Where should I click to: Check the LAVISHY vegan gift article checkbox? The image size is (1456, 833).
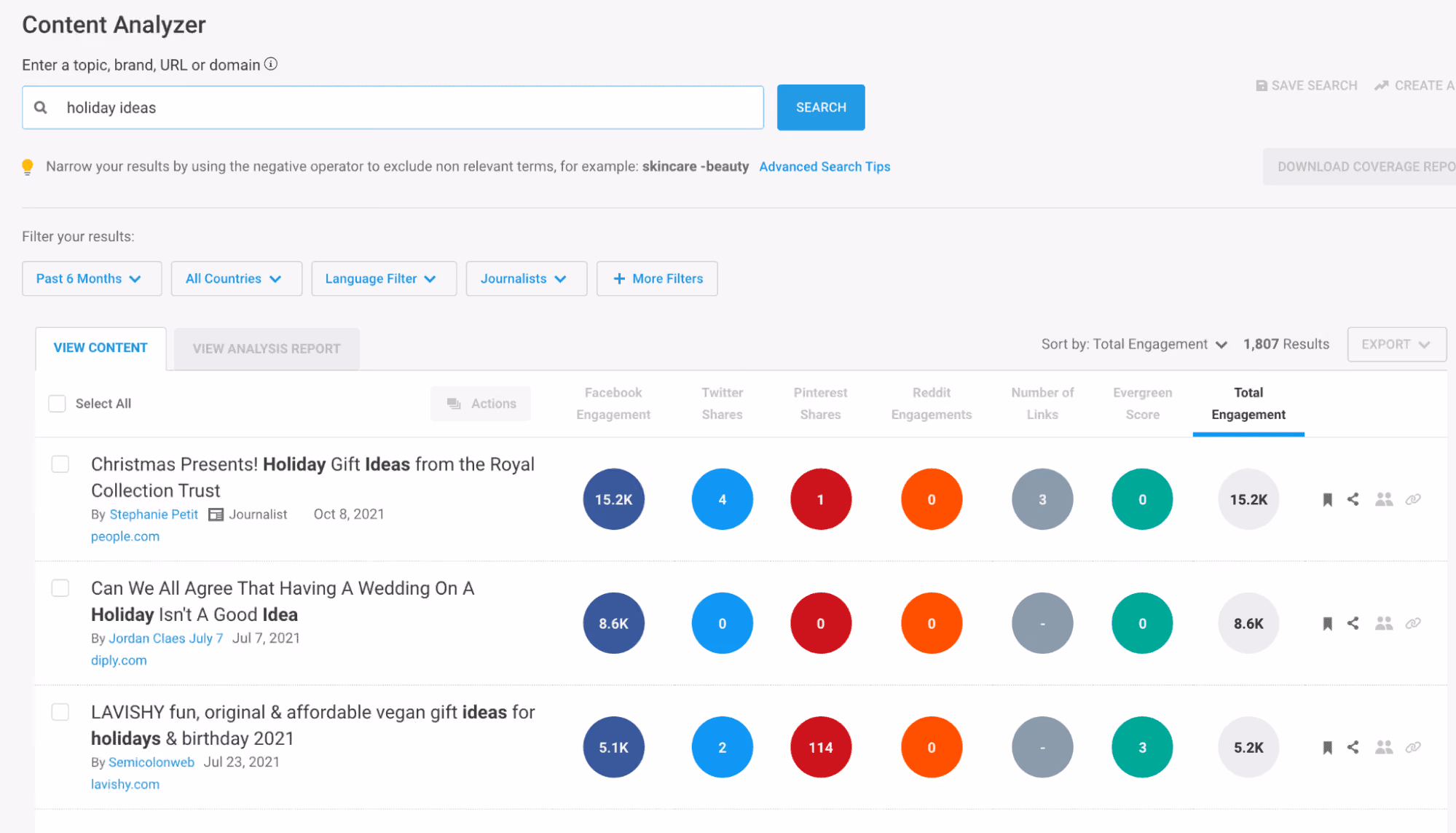tap(60, 712)
